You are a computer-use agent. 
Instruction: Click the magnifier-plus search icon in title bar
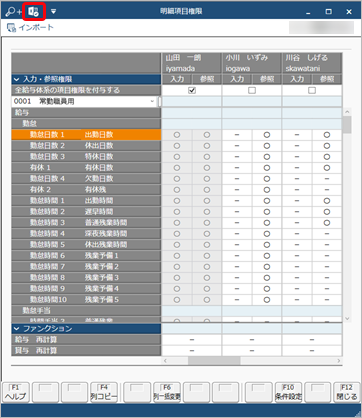(x=13, y=12)
